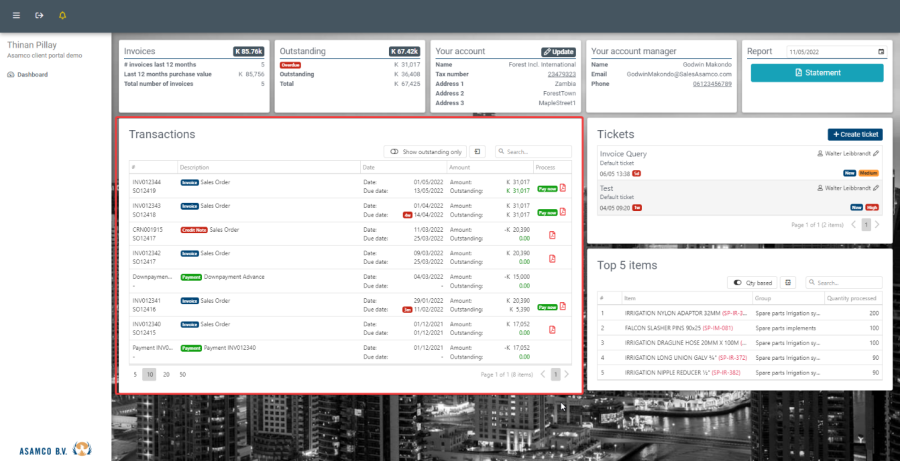Set transactions page size to 20
900x461 pixels.
pyautogui.click(x=166, y=374)
